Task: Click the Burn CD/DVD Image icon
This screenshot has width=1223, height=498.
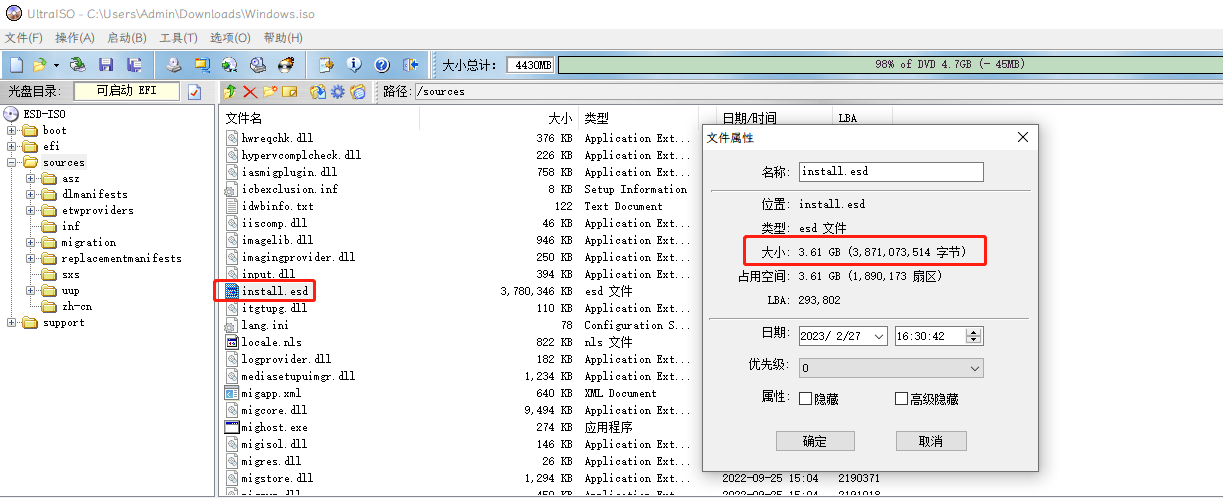Action: [x=286, y=65]
